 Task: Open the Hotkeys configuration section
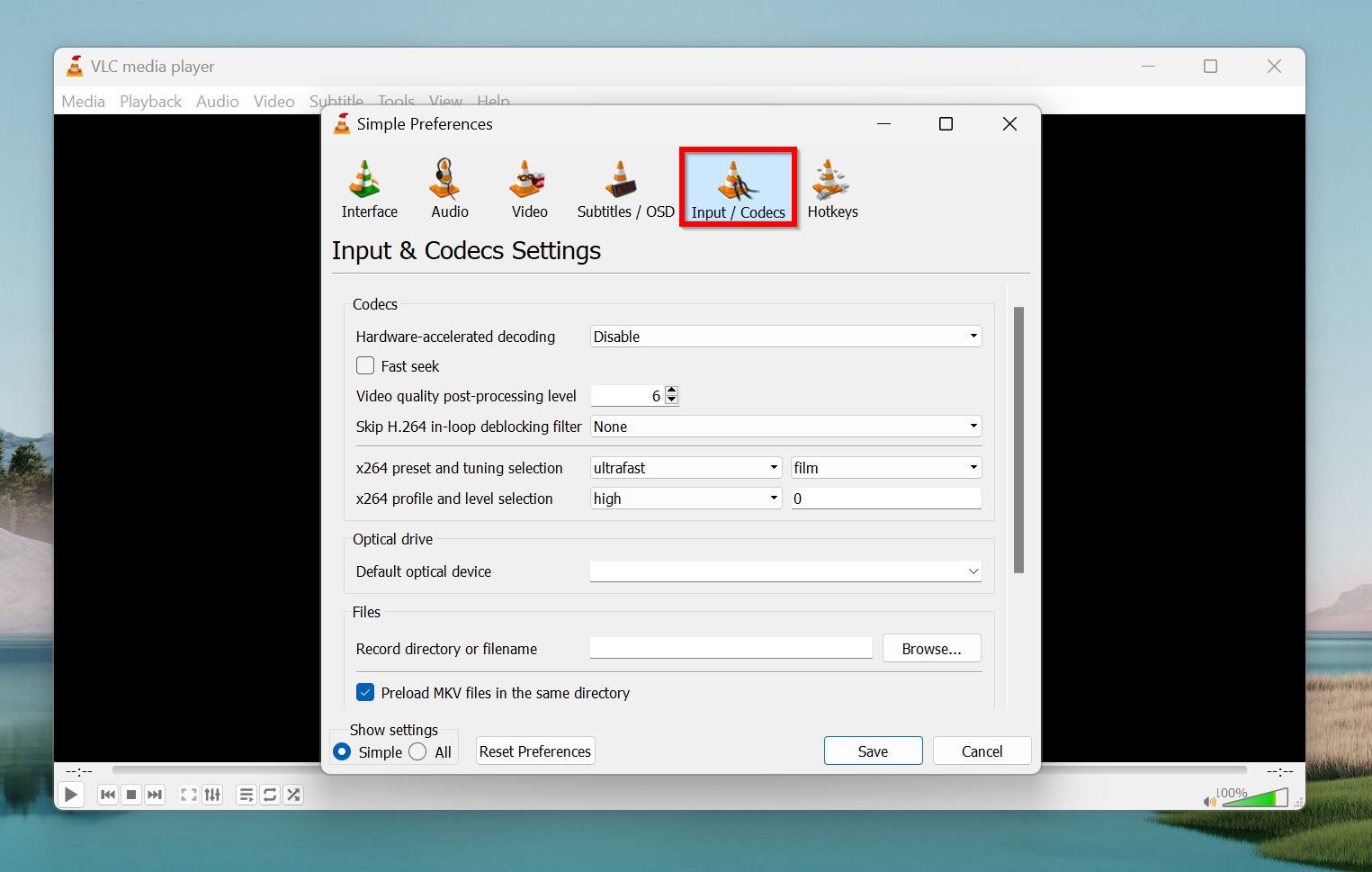[x=831, y=187]
